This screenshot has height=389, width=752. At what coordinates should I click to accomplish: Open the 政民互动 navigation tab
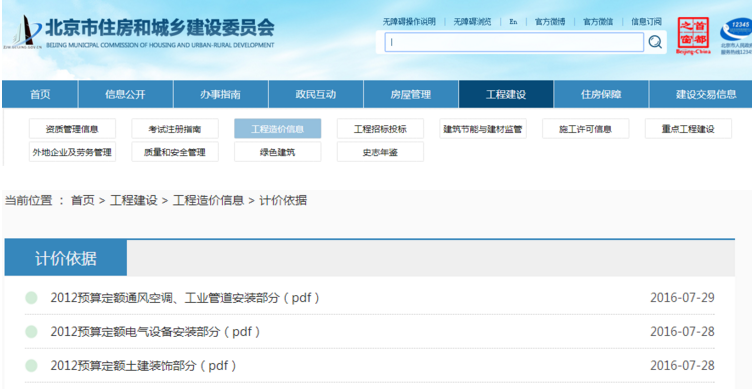[x=316, y=94]
